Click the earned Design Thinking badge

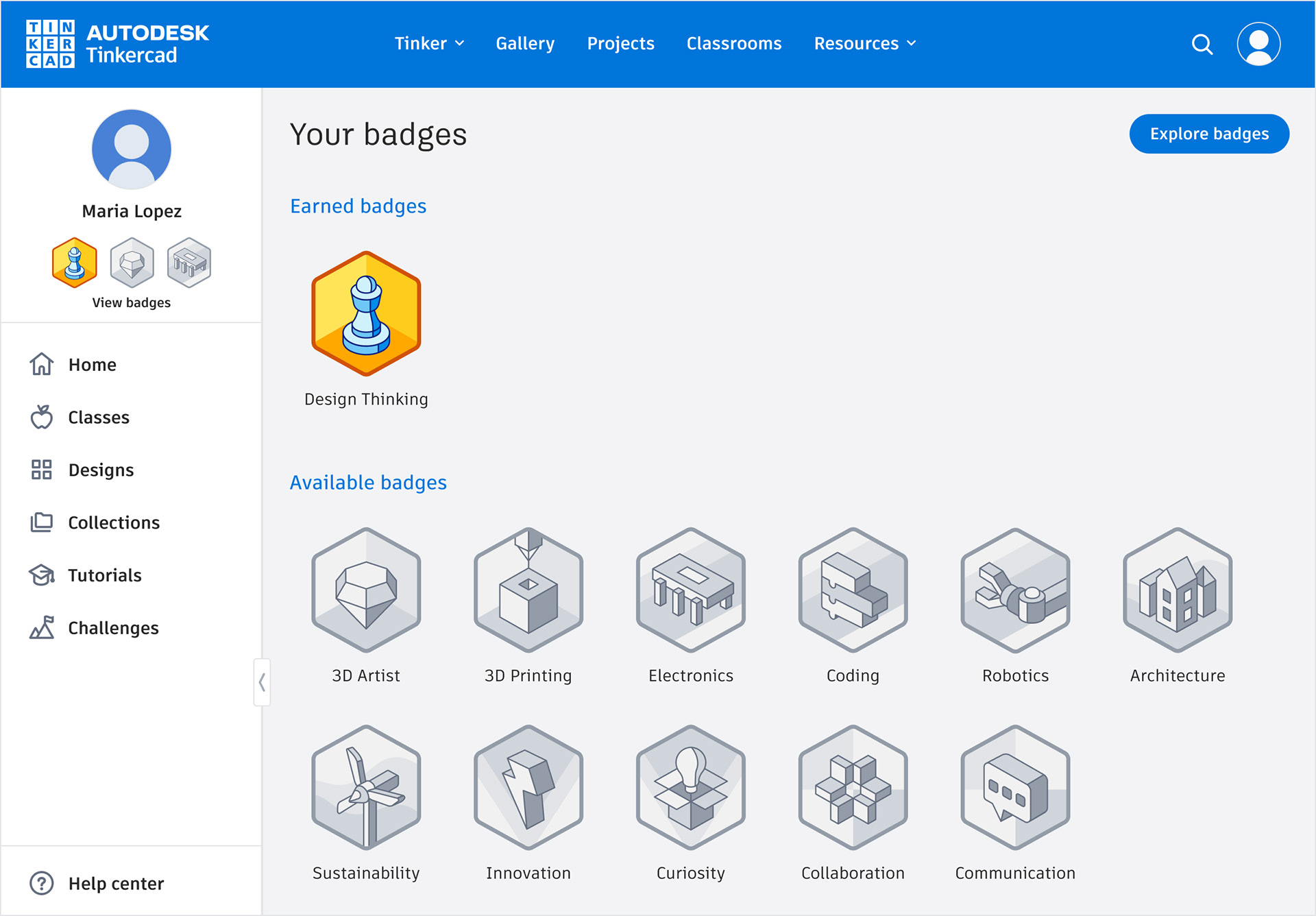point(366,314)
